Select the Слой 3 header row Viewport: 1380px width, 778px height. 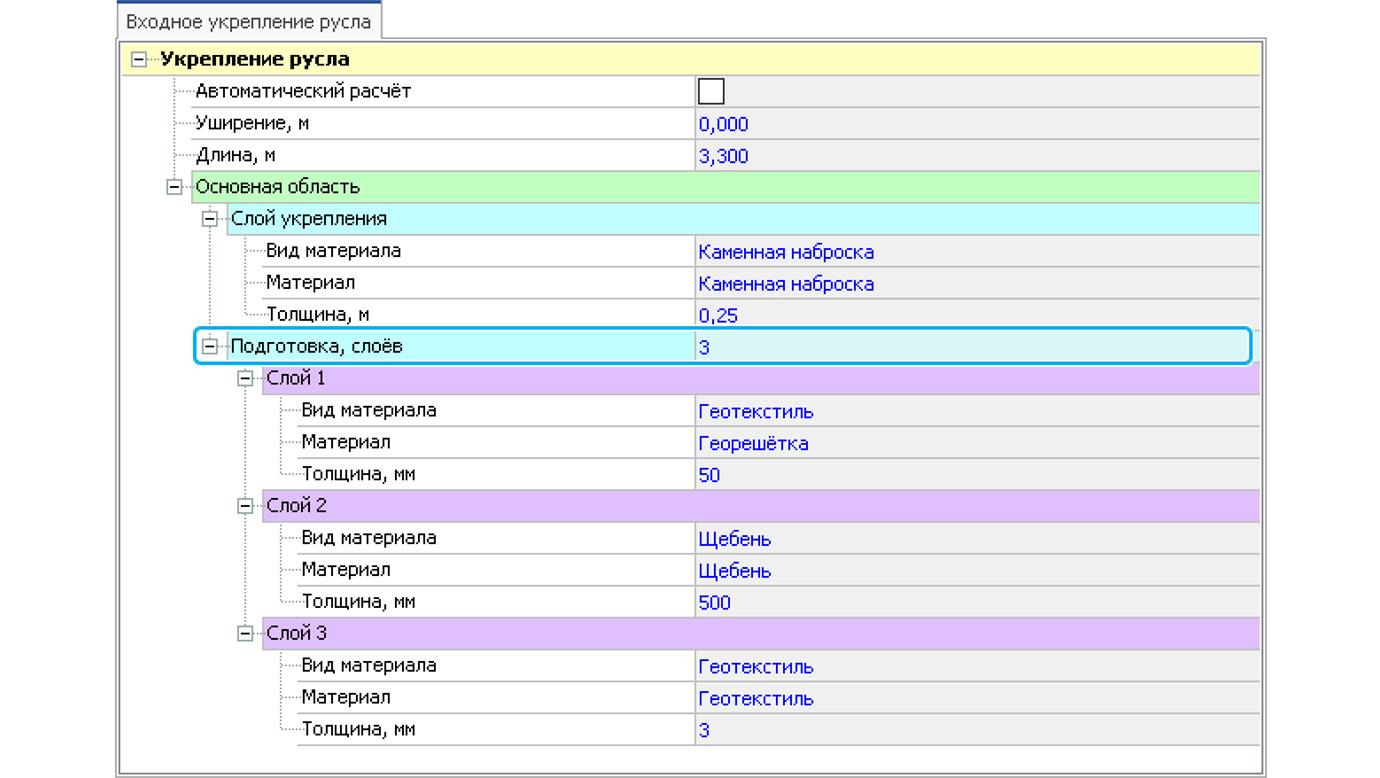click(x=761, y=634)
